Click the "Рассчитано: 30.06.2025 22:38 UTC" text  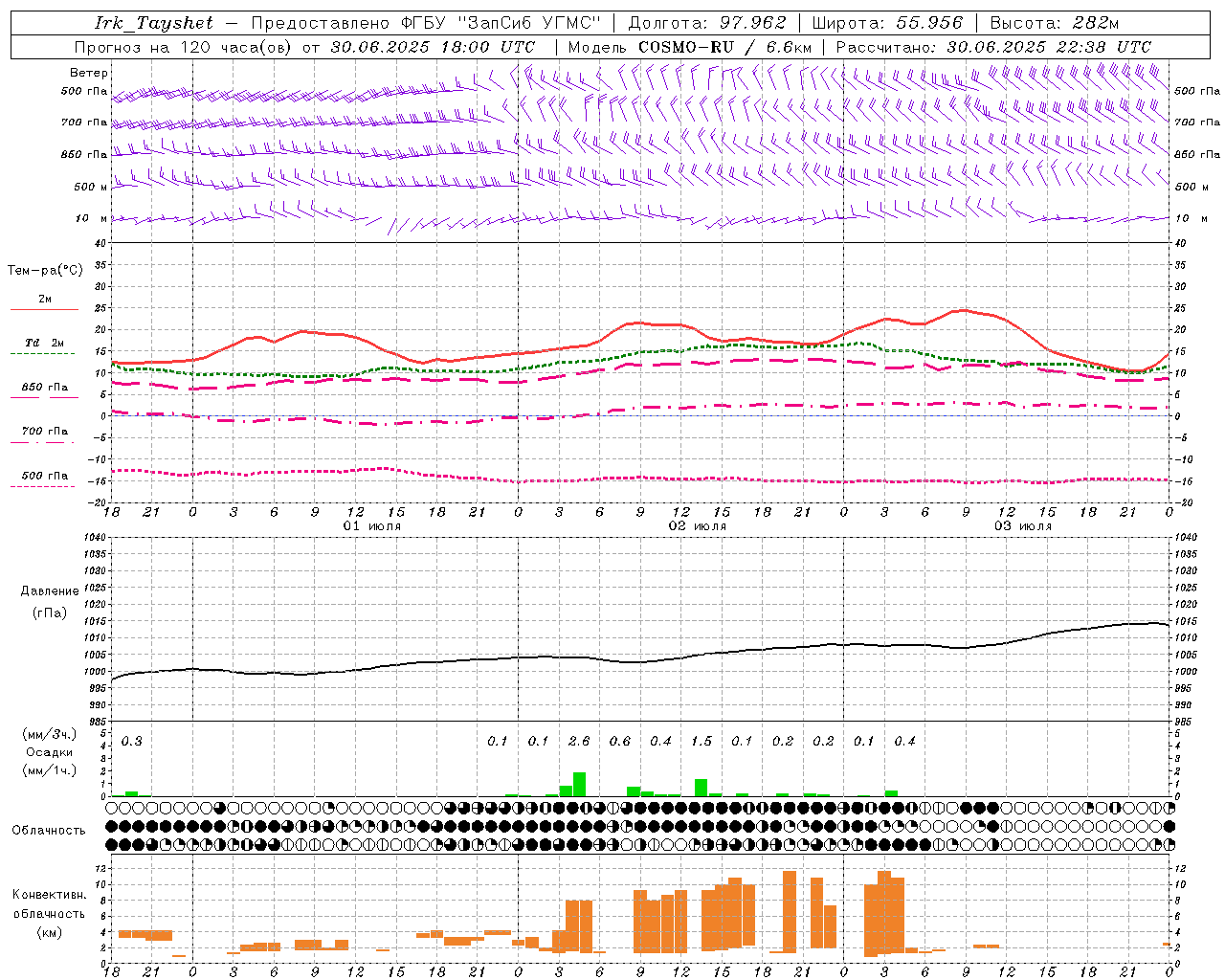(994, 47)
